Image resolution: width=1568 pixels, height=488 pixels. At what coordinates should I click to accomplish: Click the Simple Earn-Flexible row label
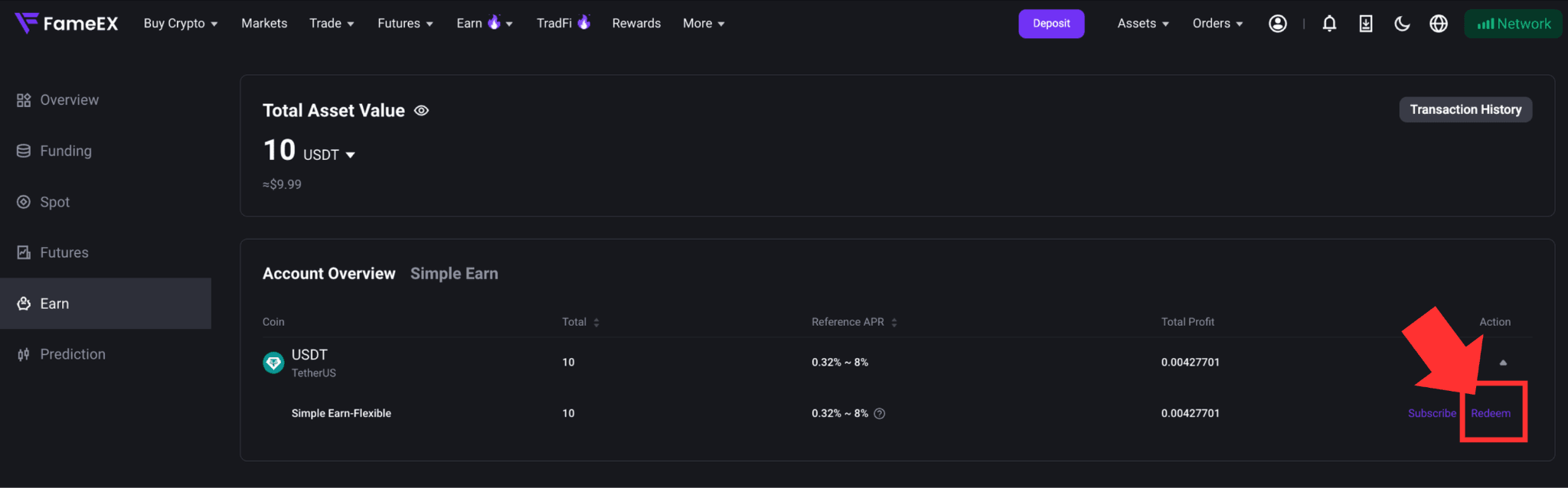(x=341, y=414)
